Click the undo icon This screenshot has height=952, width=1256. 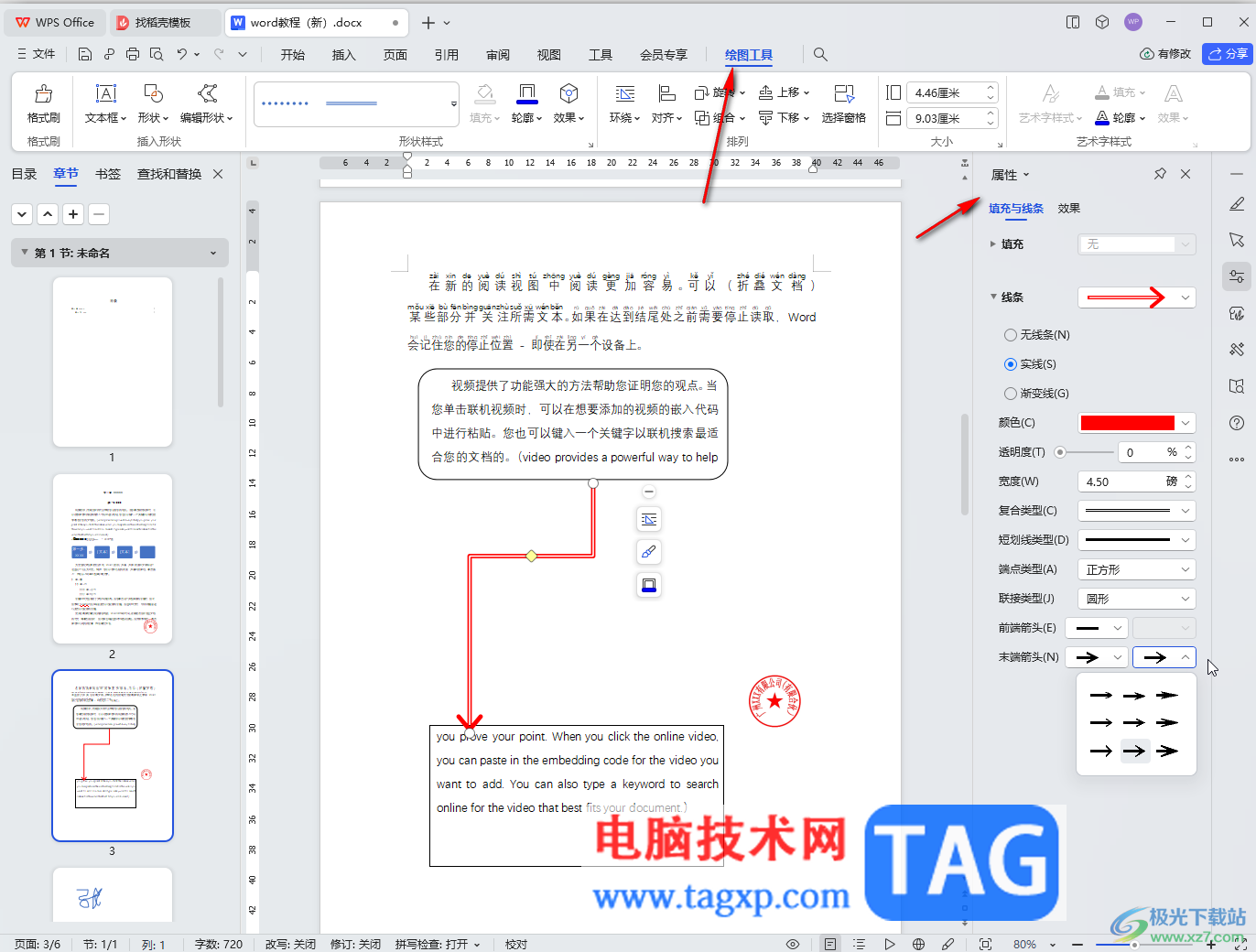point(182,54)
